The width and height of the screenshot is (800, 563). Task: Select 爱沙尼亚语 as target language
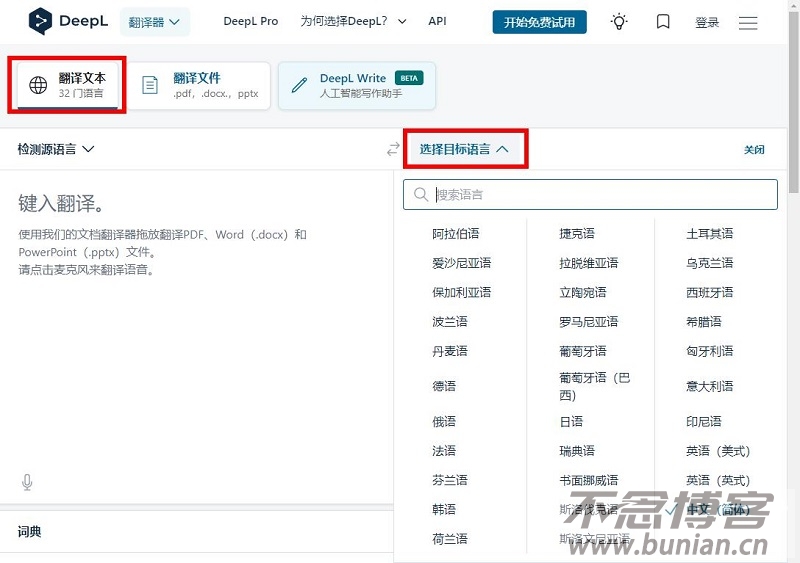tap(461, 263)
